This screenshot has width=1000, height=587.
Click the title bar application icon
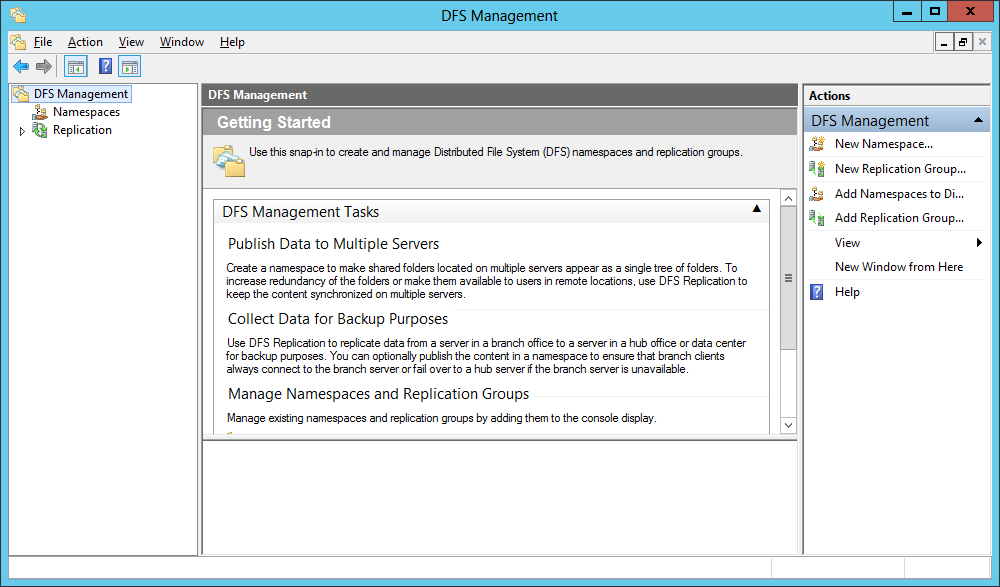click(x=18, y=15)
